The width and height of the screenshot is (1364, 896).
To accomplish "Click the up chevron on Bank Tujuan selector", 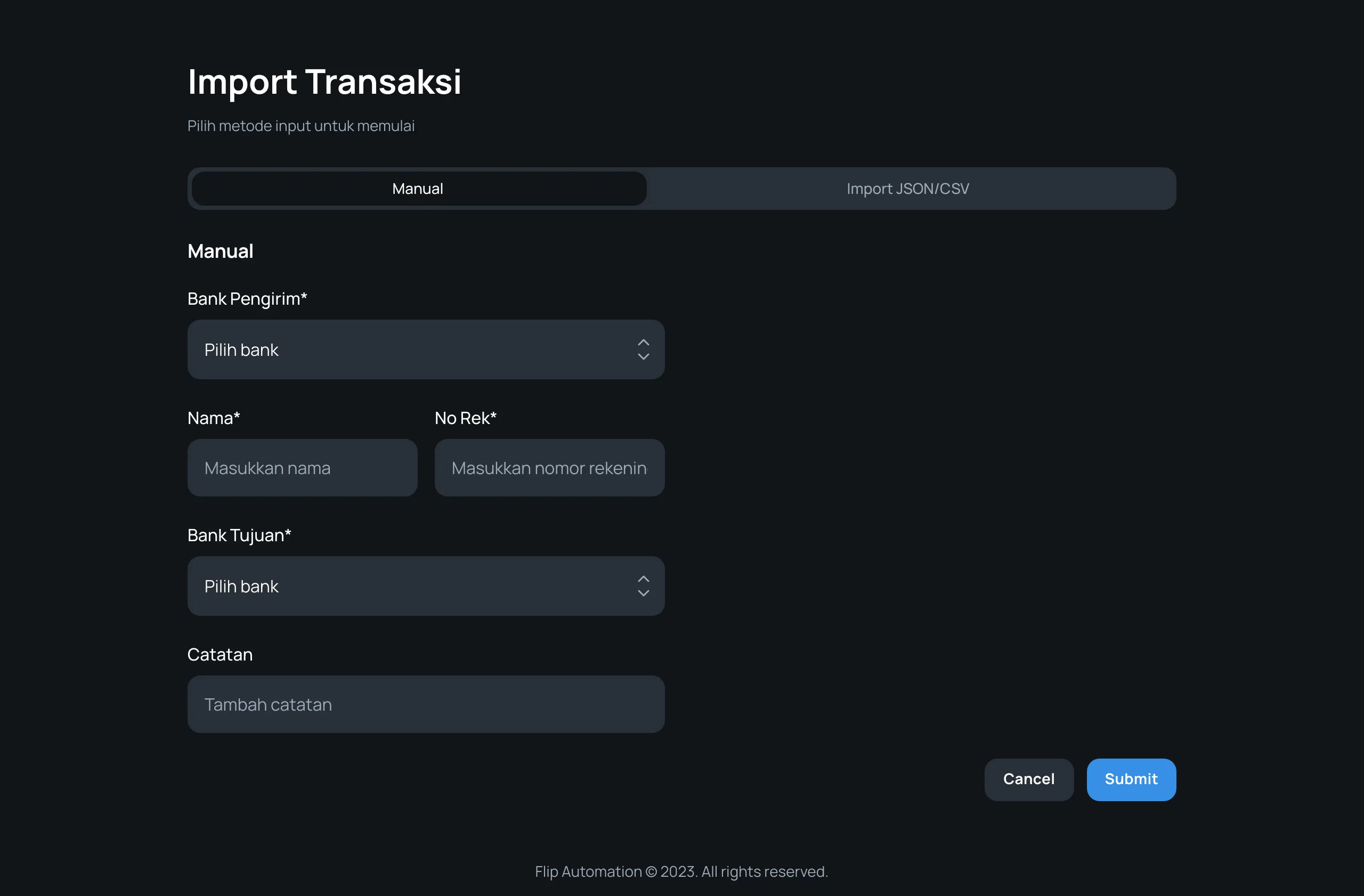I will [643, 578].
